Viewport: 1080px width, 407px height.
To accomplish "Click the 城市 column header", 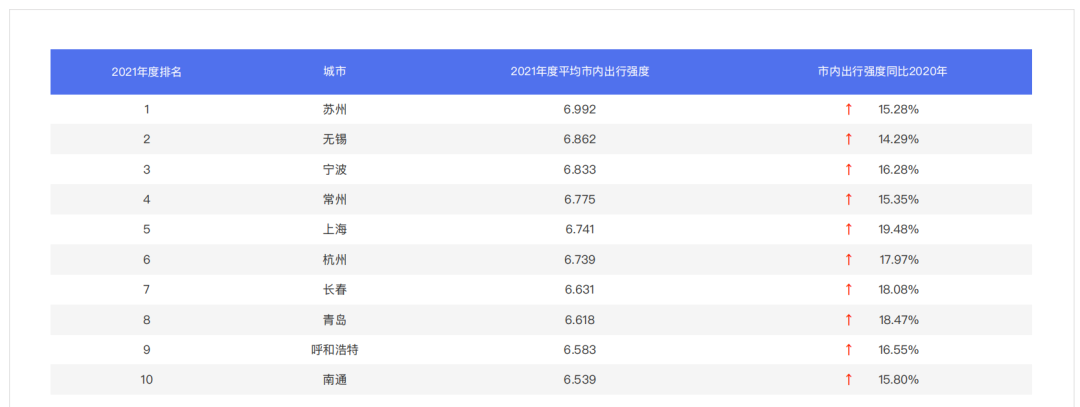I will tap(335, 72).
